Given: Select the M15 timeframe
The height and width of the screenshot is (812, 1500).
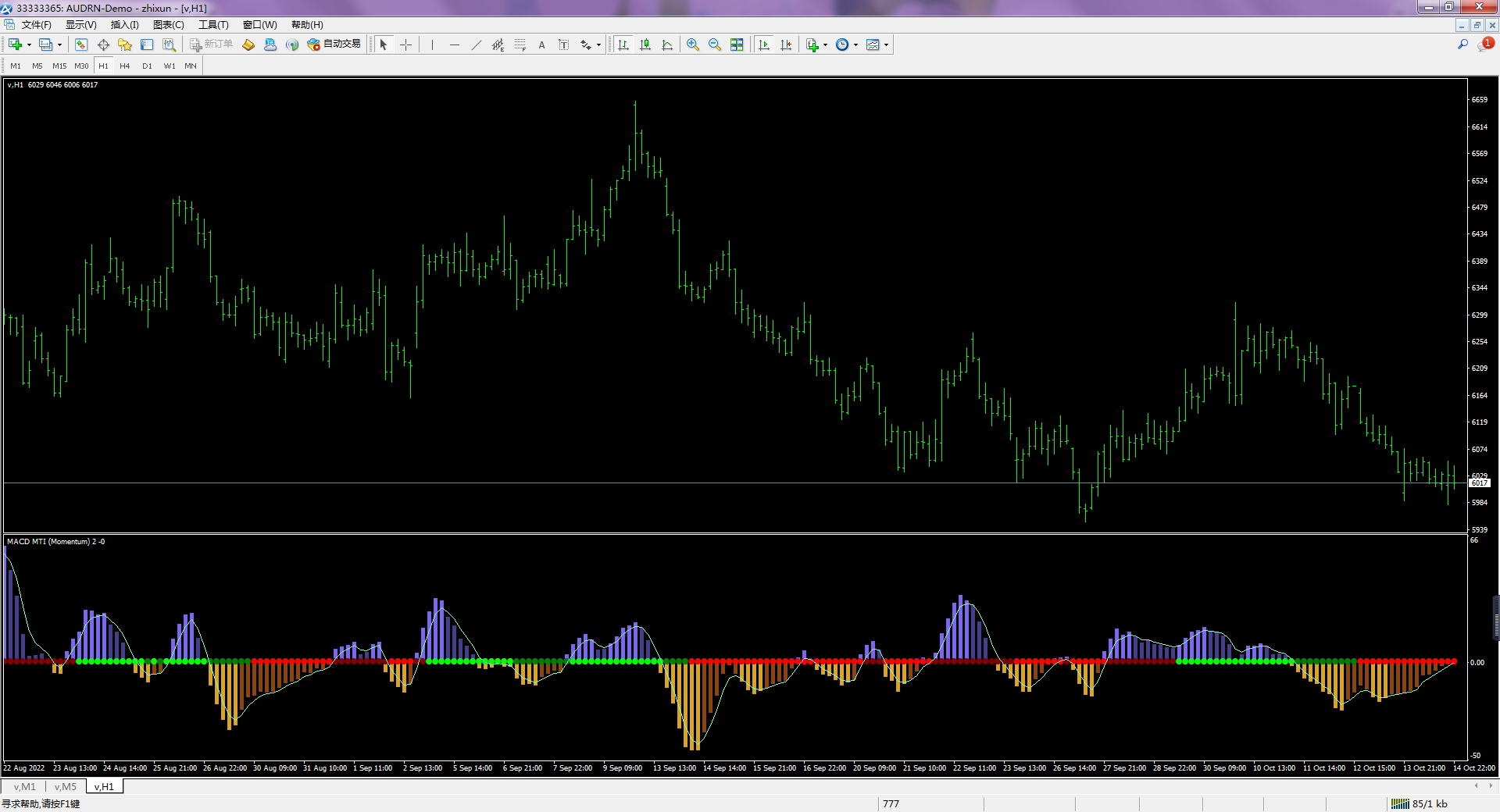Looking at the screenshot, I should point(59,66).
